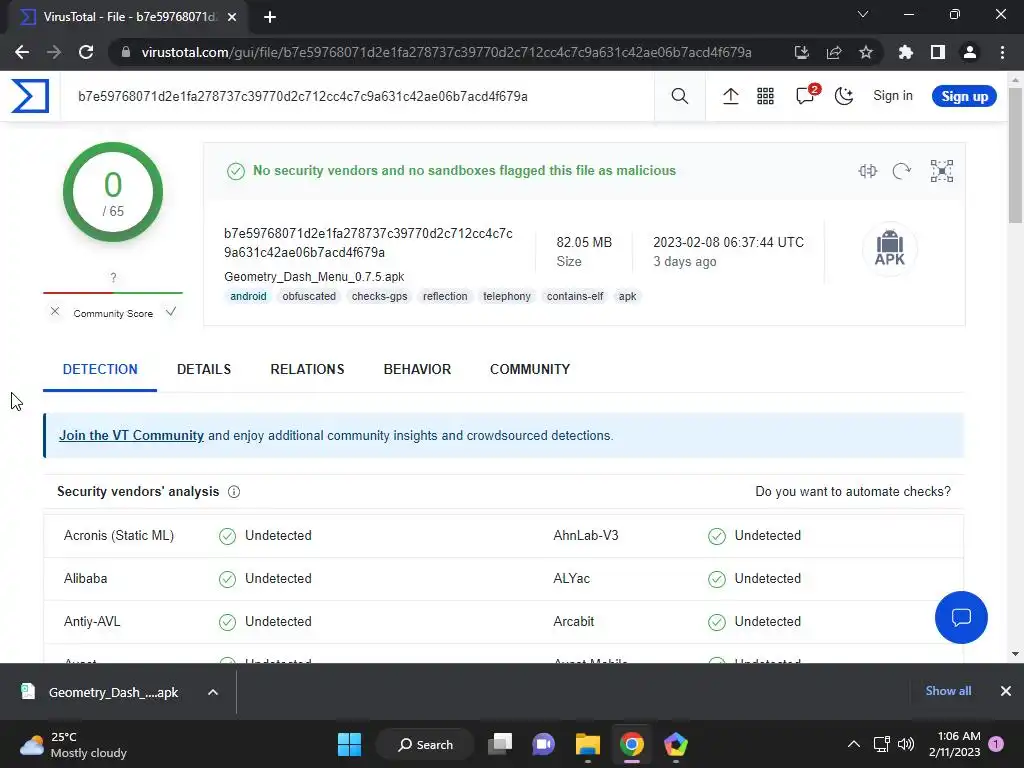Image resolution: width=1024 pixels, height=768 pixels.
Task: Vote negative with community score X
Action: [x=55, y=312]
